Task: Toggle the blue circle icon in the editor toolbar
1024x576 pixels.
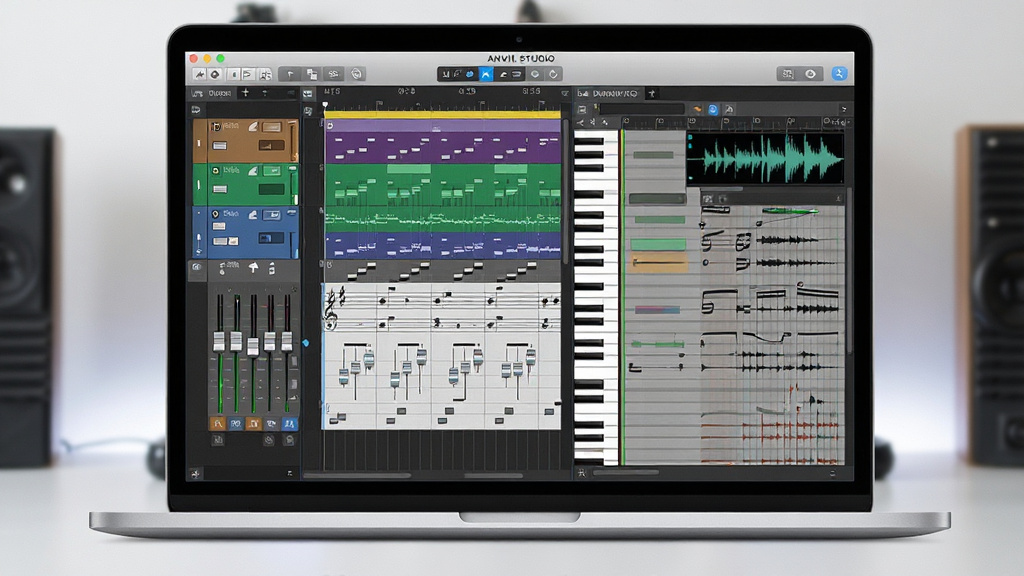Action: (x=713, y=110)
